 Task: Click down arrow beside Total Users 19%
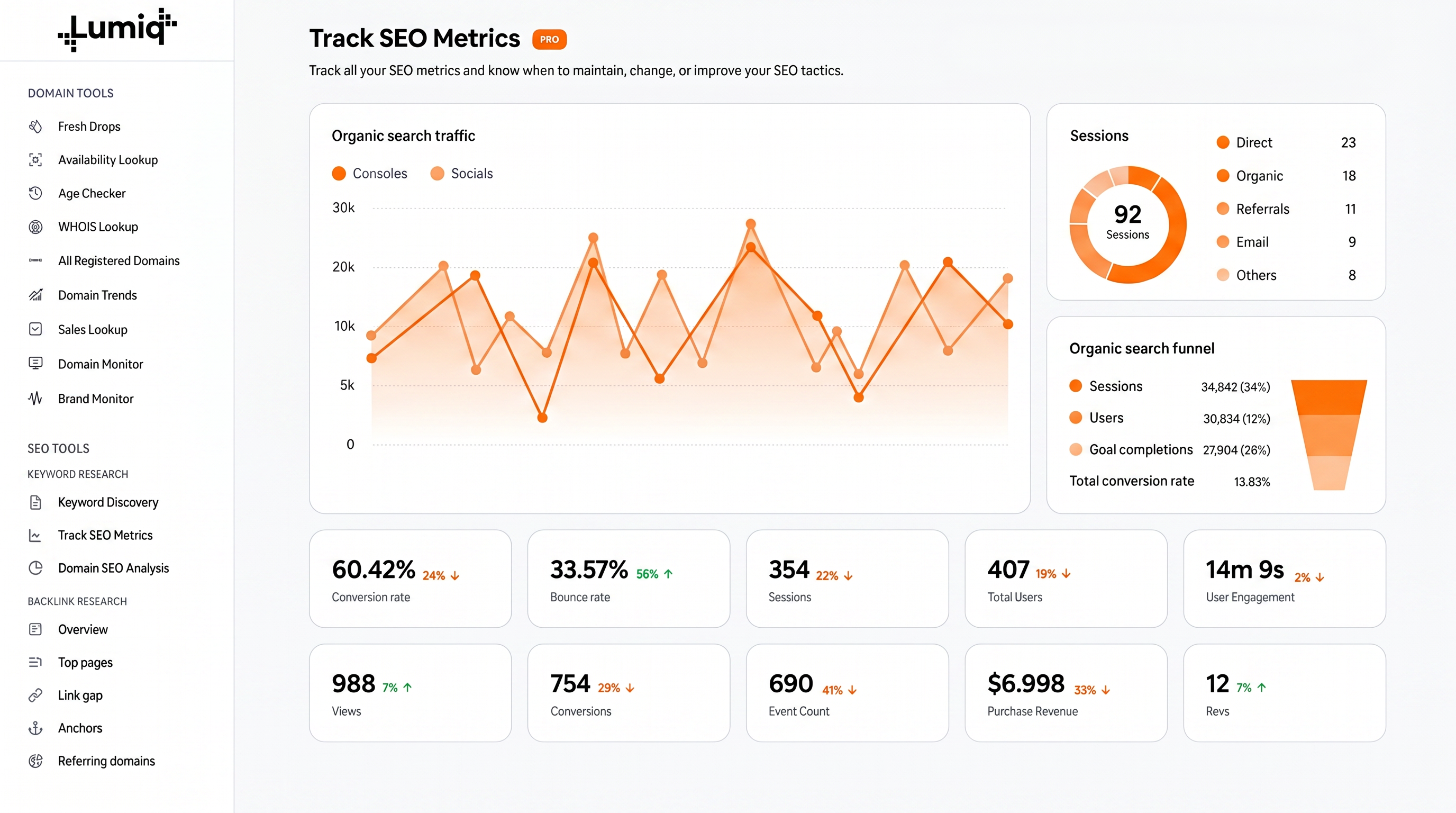[x=1067, y=574]
